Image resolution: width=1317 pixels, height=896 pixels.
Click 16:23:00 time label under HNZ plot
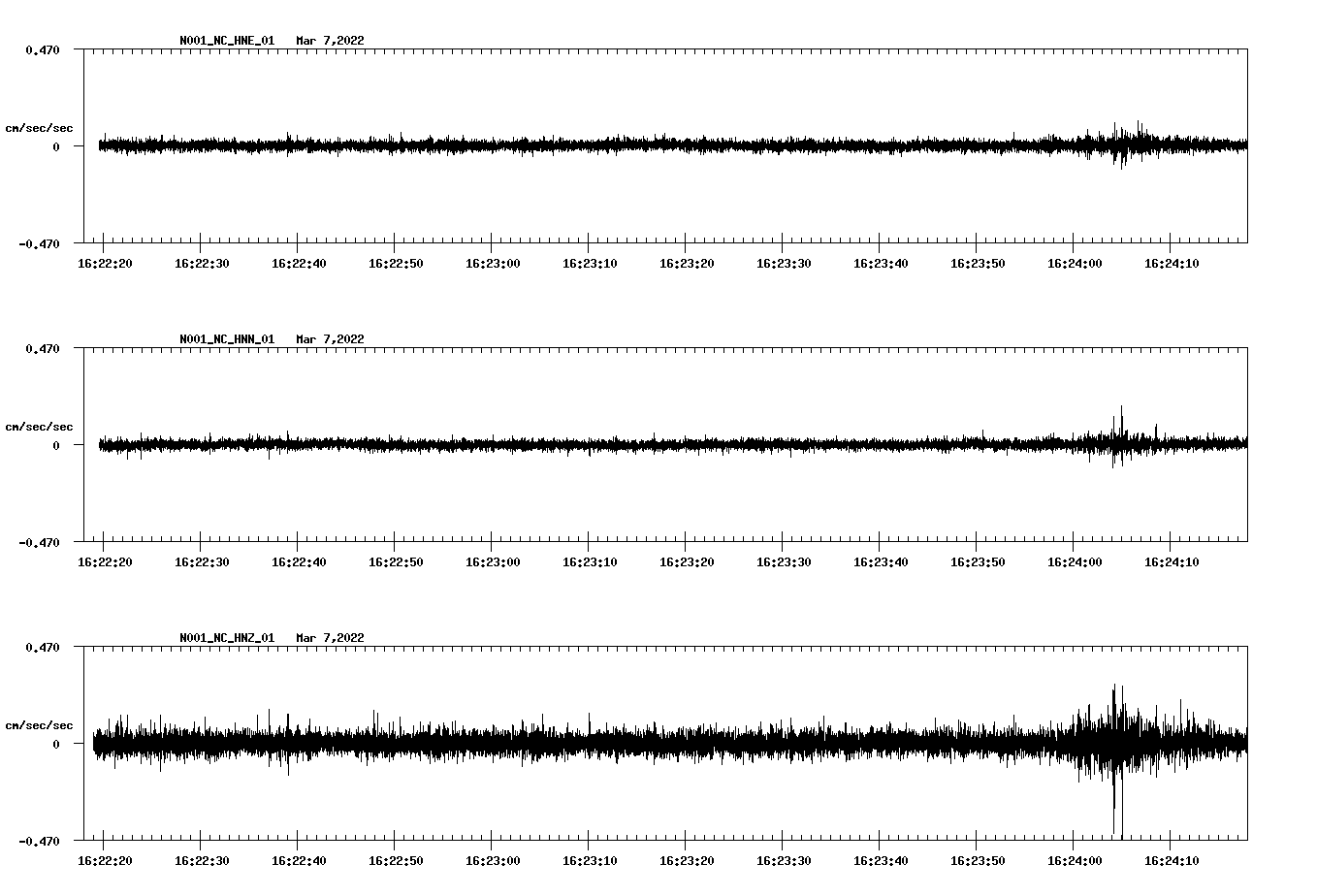[493, 860]
